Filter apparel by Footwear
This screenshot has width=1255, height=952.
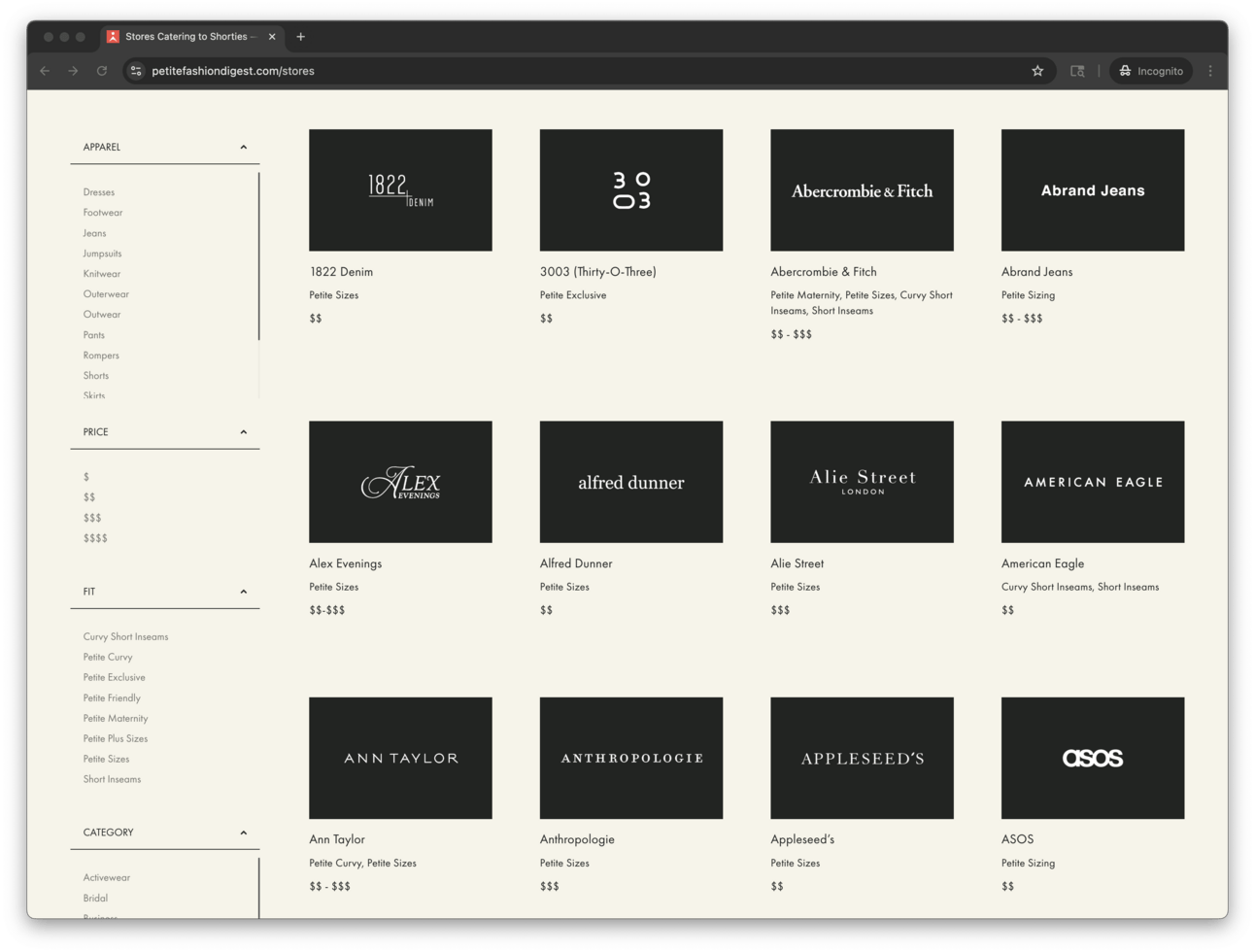click(x=103, y=213)
